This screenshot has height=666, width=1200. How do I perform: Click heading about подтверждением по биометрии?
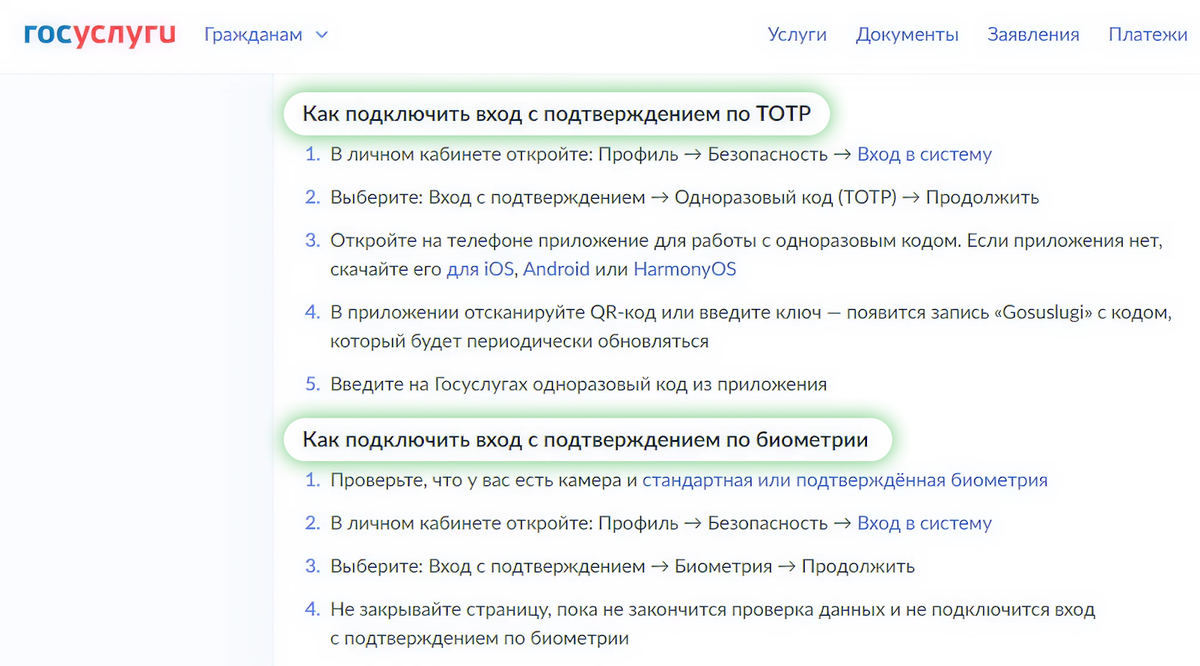[x=585, y=440]
